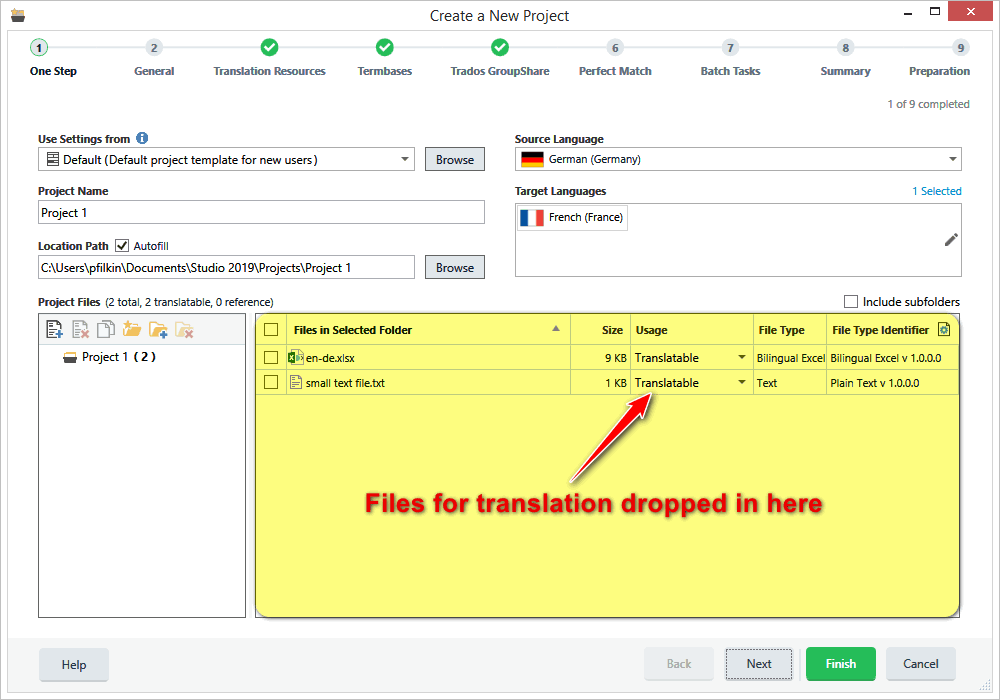Click the copy/merge files icon
1000x700 pixels.
(106, 329)
